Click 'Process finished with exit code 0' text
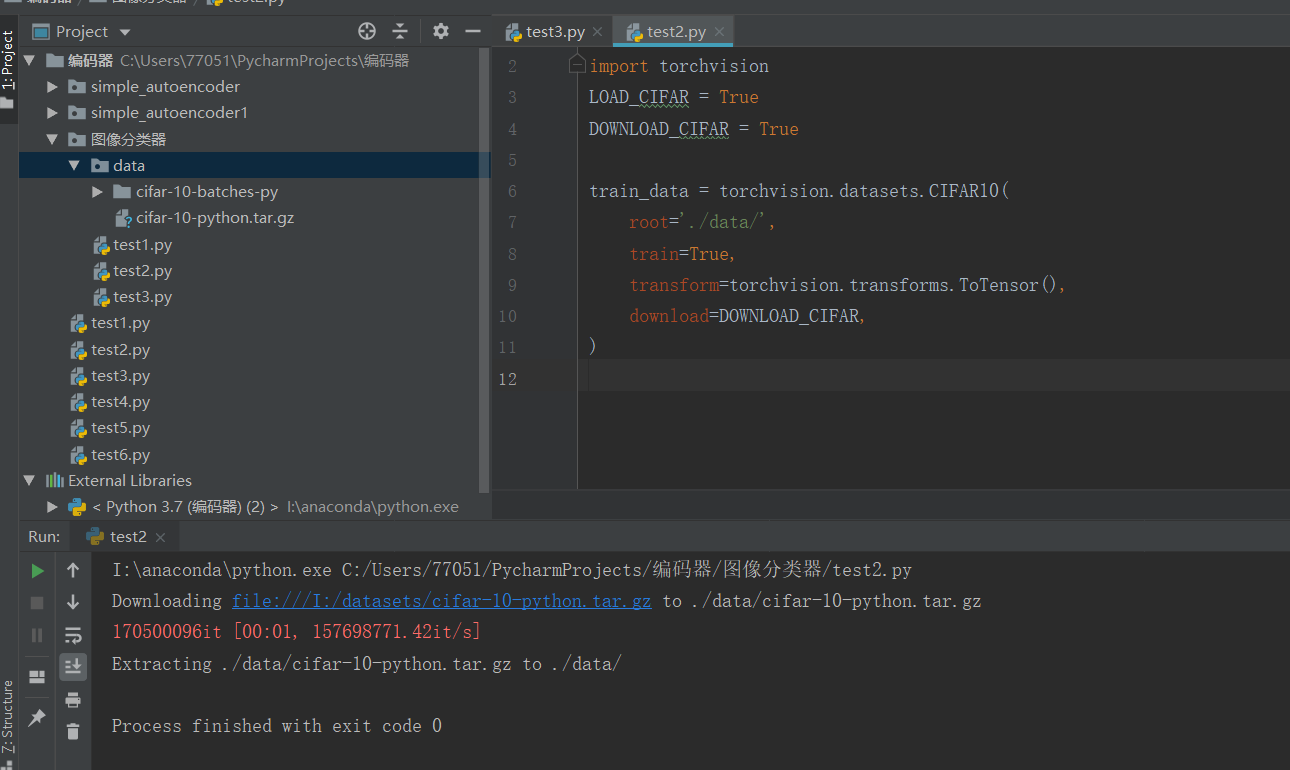 click(x=277, y=726)
